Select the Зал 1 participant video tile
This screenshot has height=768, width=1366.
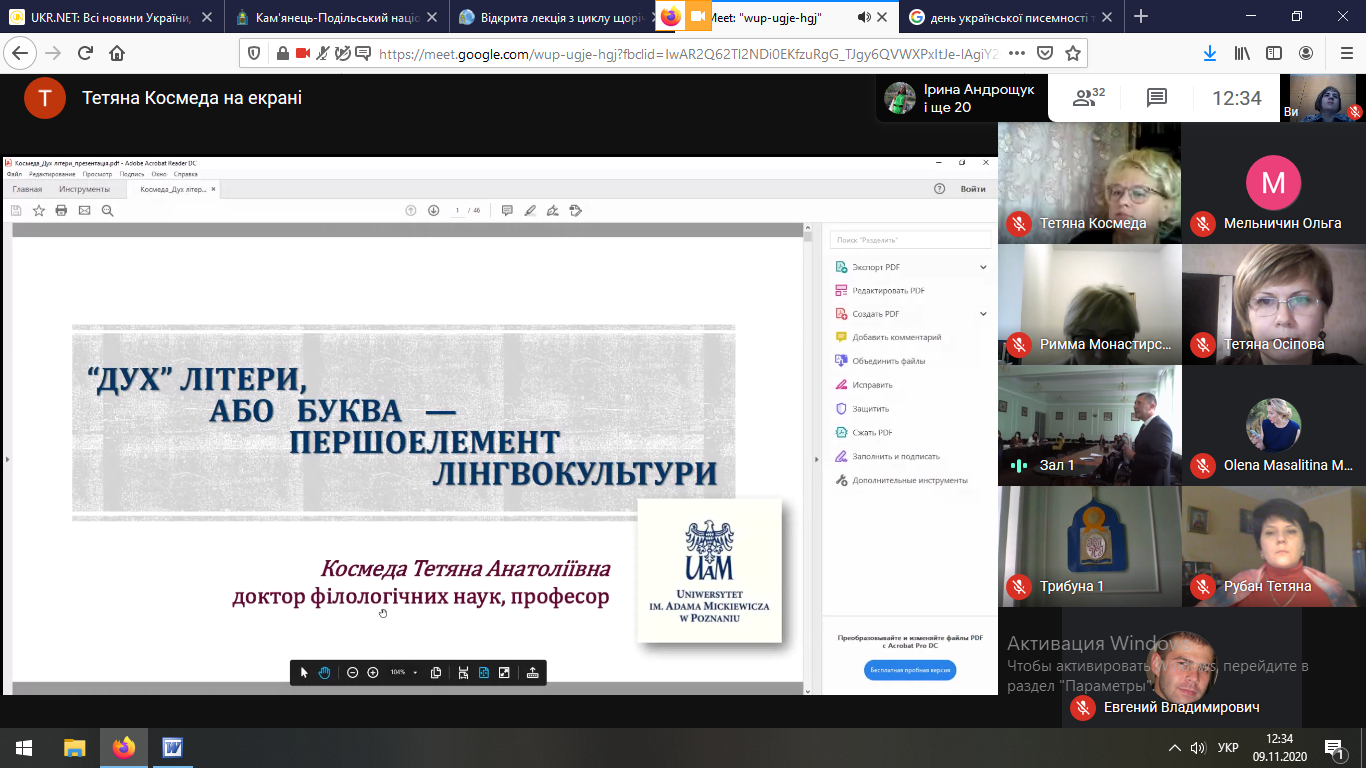1090,425
